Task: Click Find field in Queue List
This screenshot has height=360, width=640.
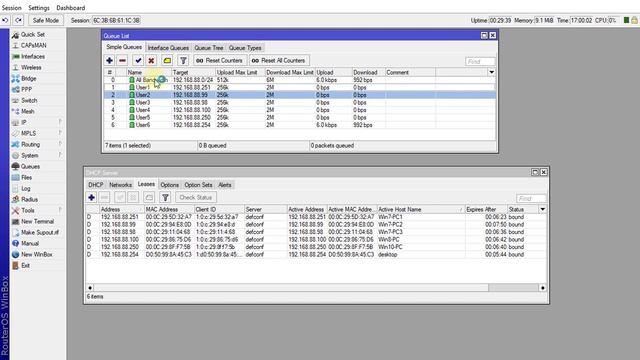Action: click(x=480, y=61)
